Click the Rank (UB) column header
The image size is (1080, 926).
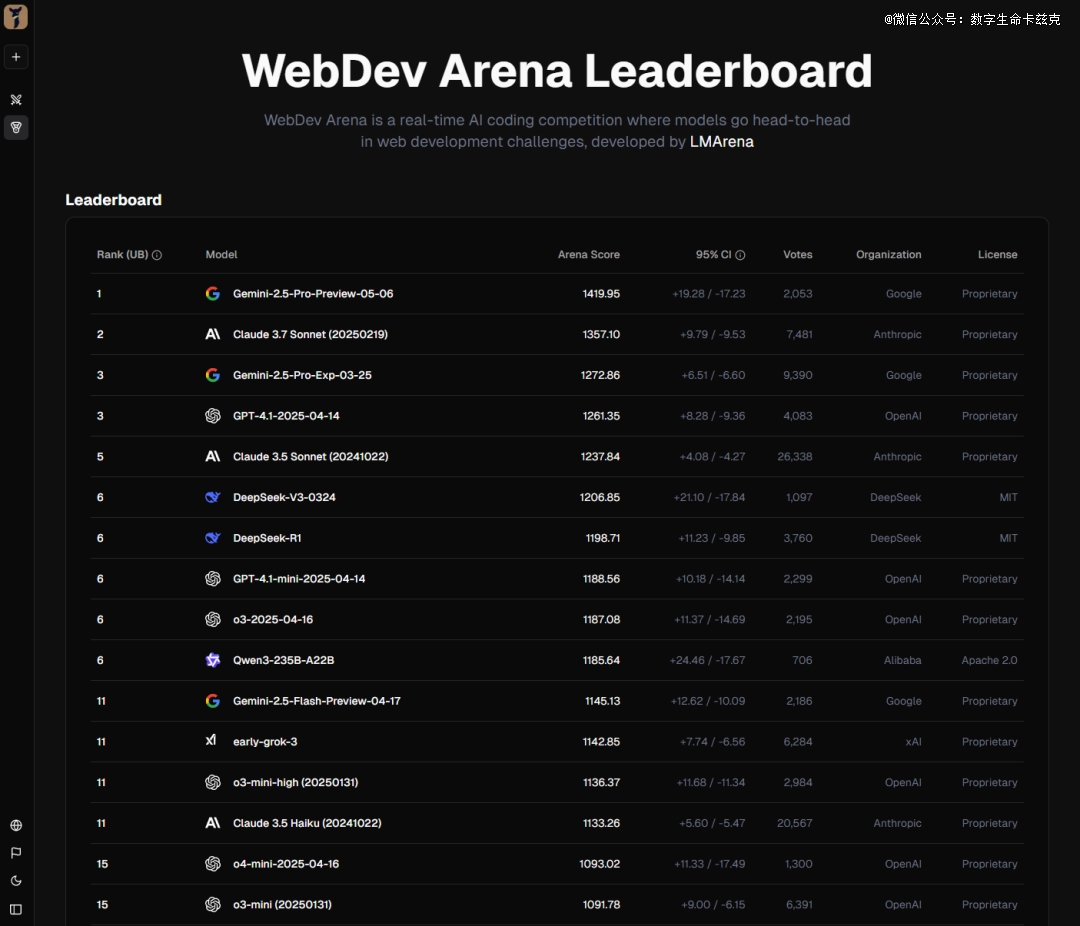tap(123, 254)
